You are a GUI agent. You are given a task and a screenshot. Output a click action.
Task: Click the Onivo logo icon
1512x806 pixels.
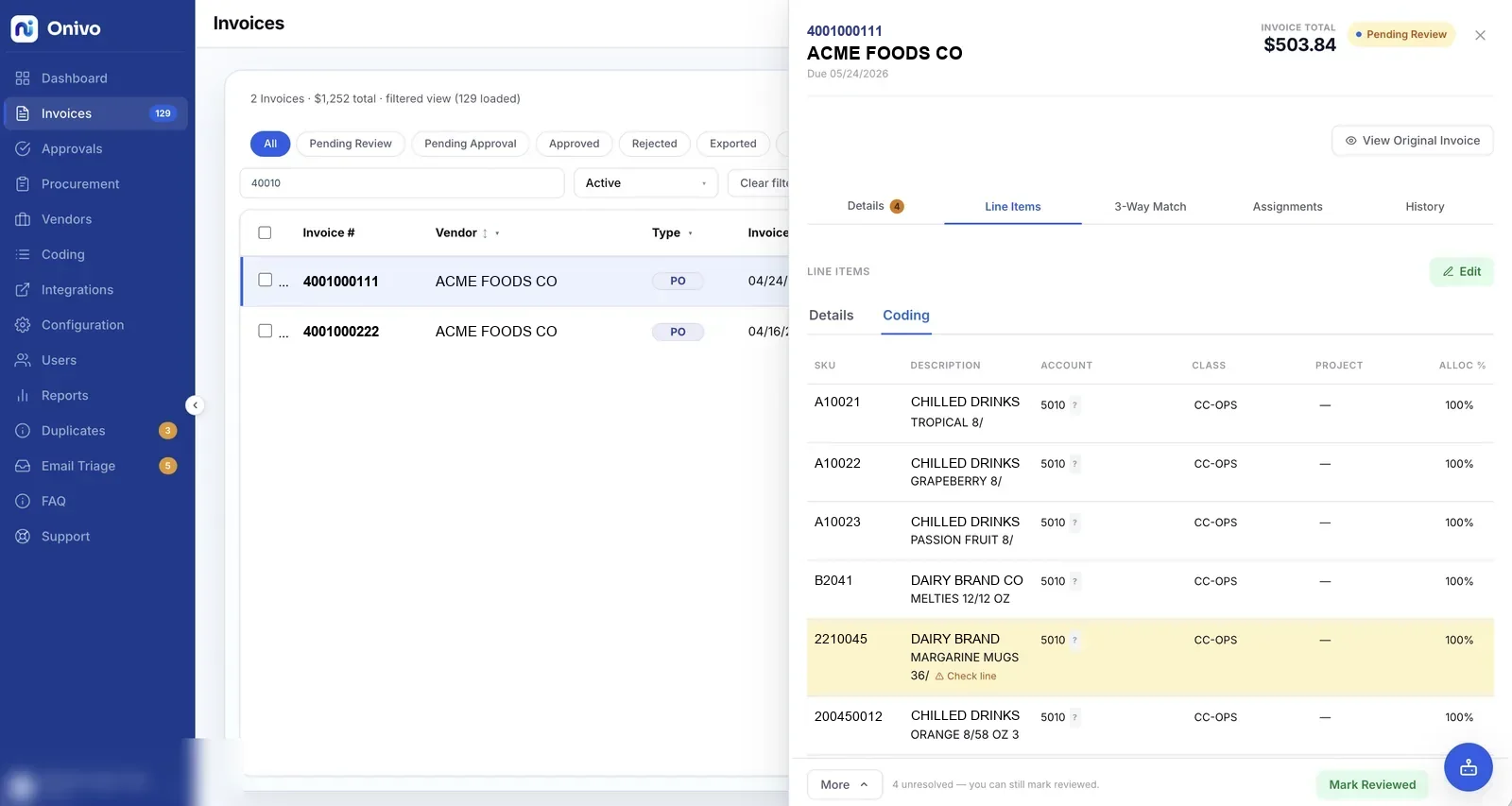[24, 28]
